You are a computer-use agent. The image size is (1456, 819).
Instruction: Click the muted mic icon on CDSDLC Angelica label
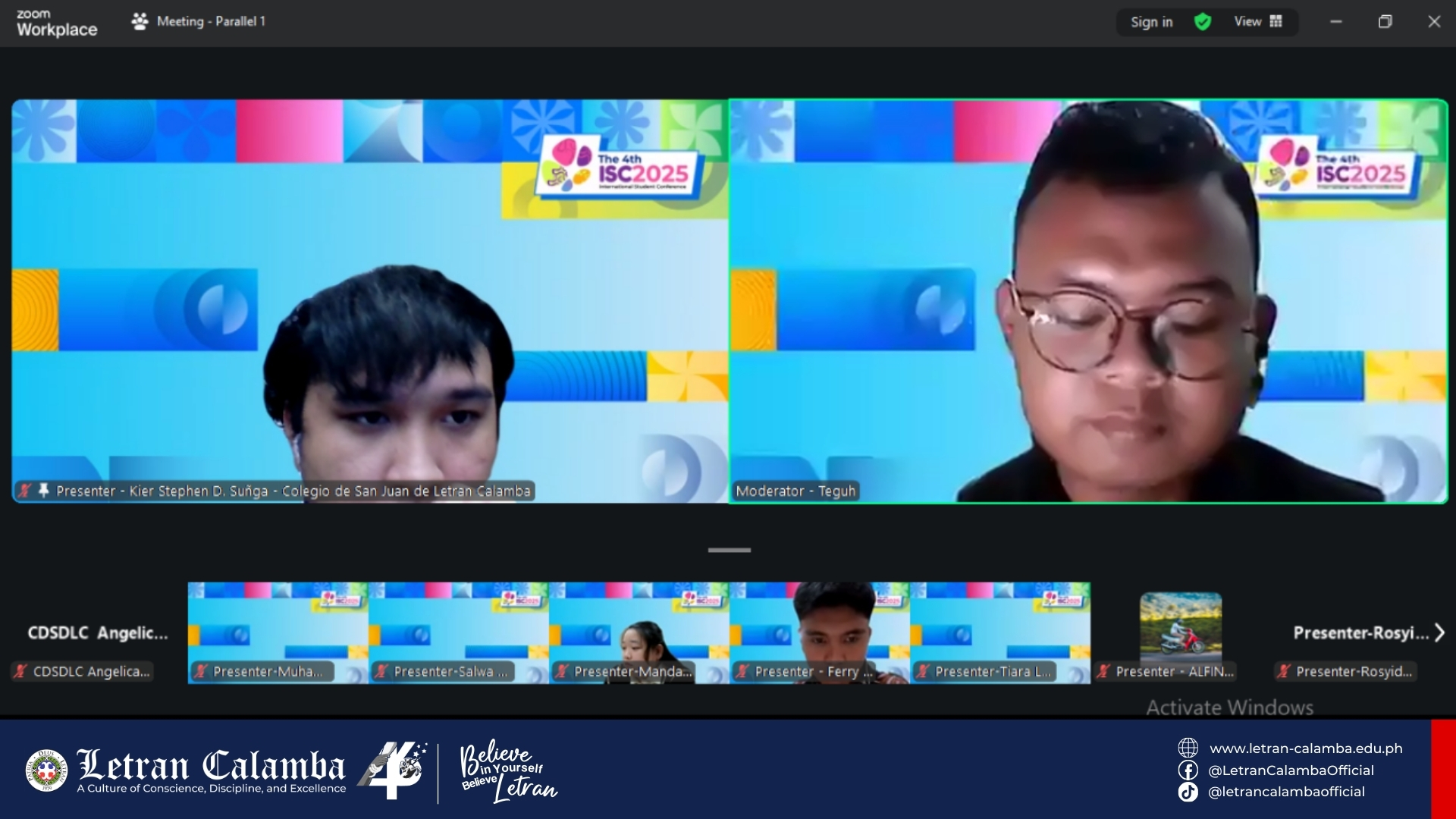tap(21, 671)
